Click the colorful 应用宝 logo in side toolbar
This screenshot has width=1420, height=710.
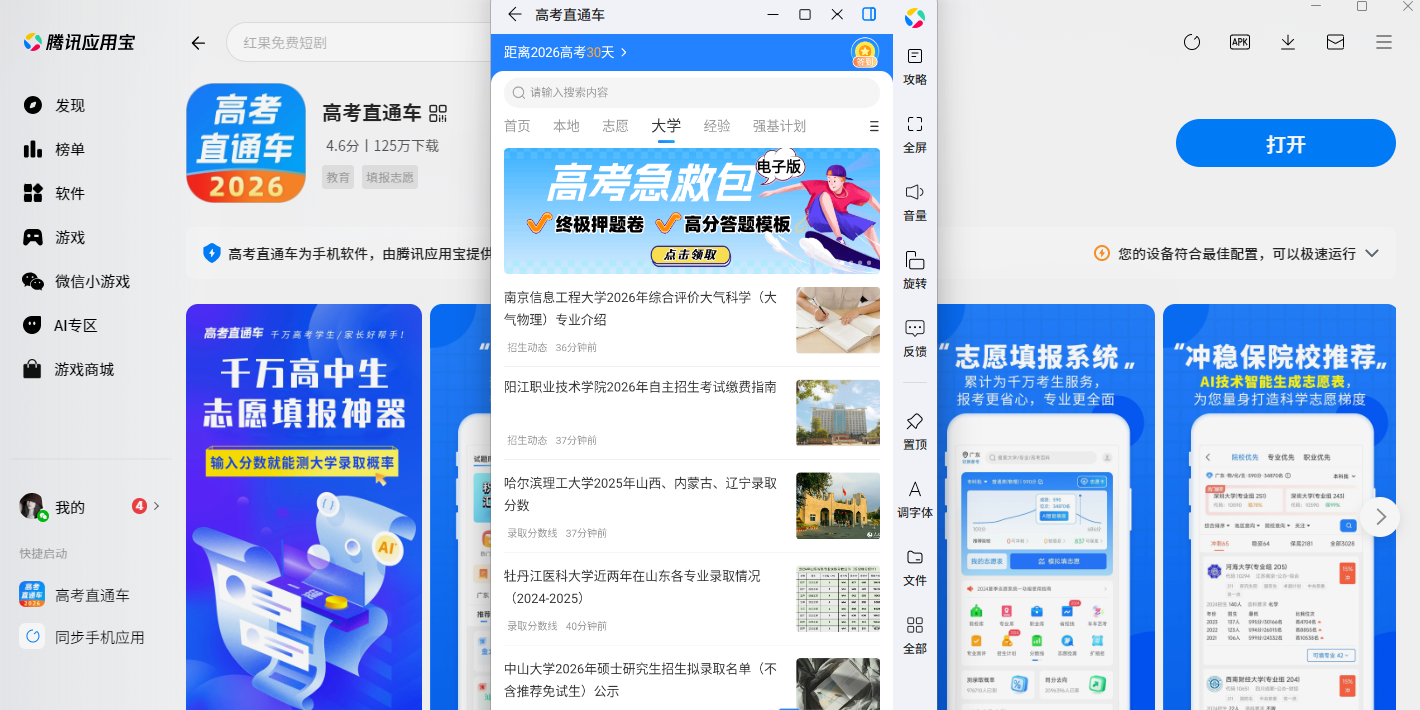915,17
